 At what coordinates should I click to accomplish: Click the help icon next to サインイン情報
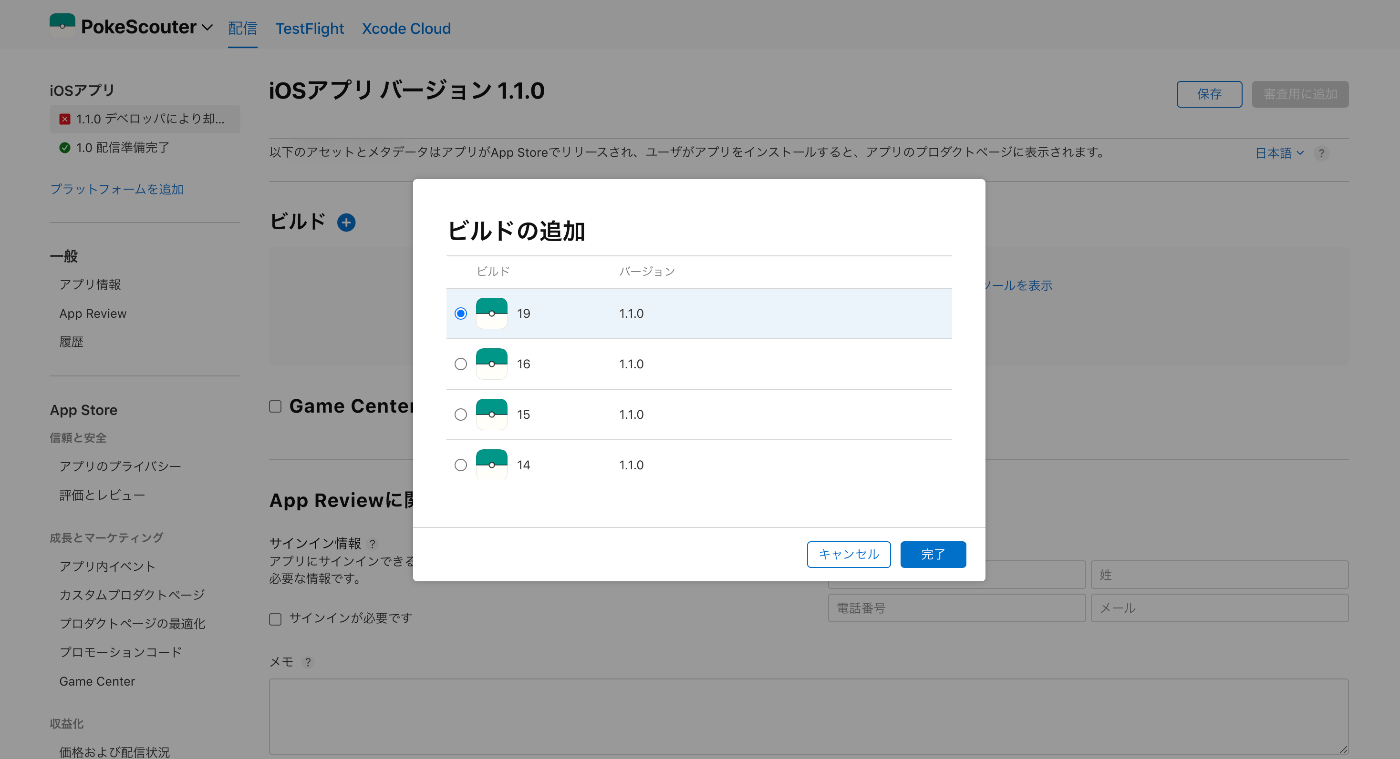(x=372, y=544)
